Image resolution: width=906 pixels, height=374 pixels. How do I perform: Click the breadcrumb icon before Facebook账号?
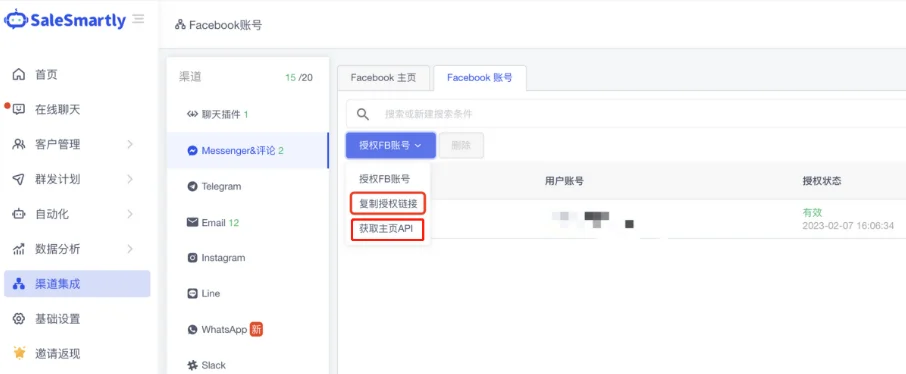(180, 25)
